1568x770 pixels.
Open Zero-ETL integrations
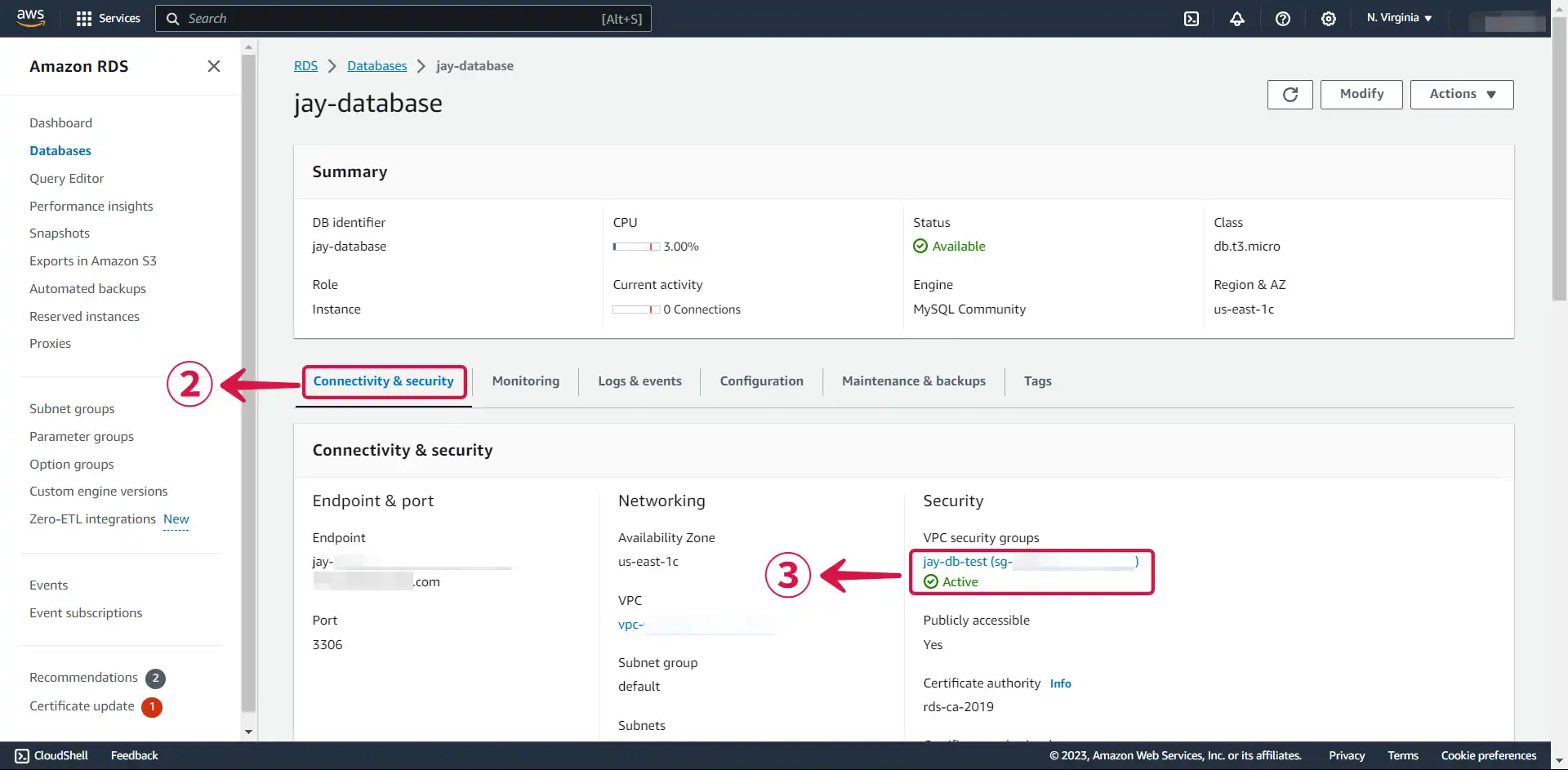(x=92, y=519)
